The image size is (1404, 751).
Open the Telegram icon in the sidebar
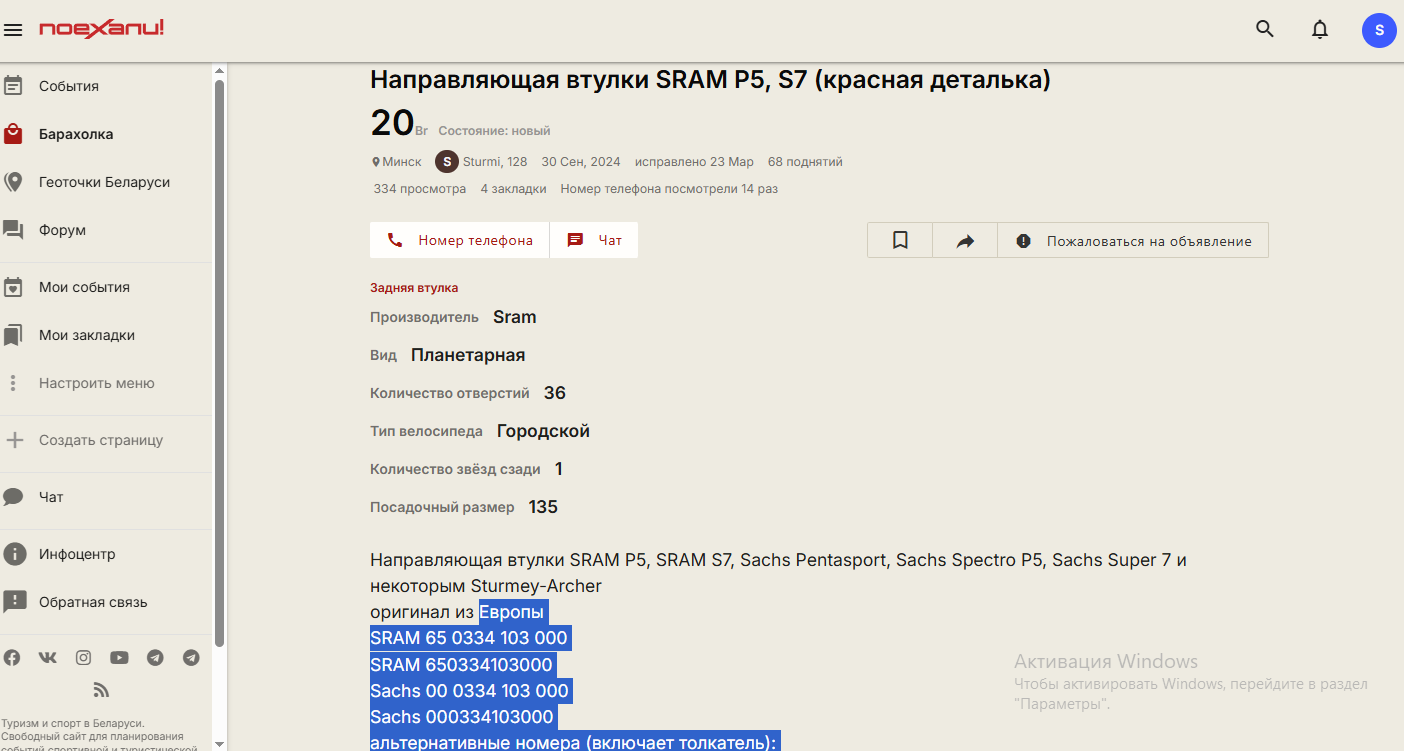tap(155, 657)
